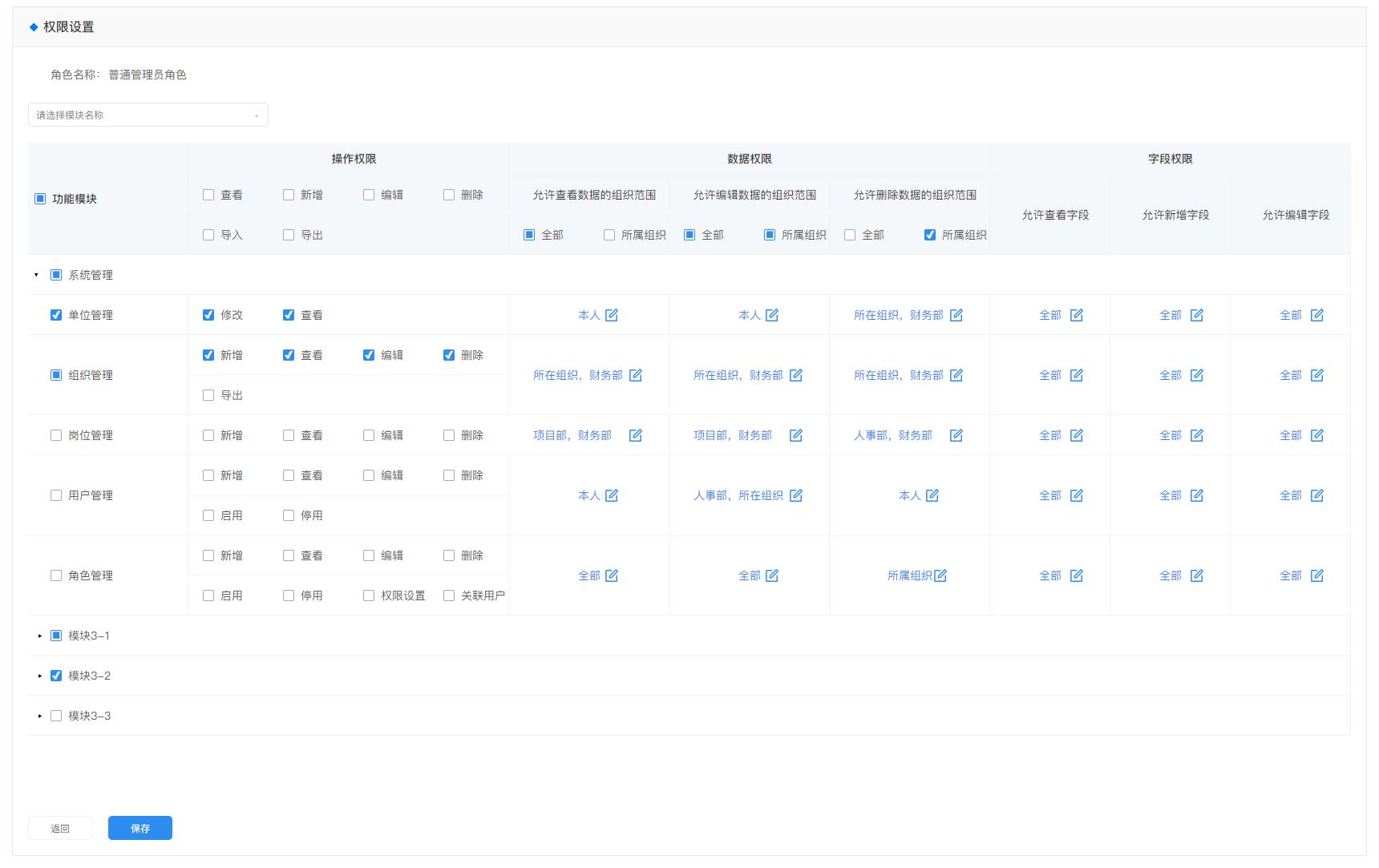The image size is (1379, 868).
Task: Uncheck 修改 permission for 单位管理
Action: [x=208, y=315]
